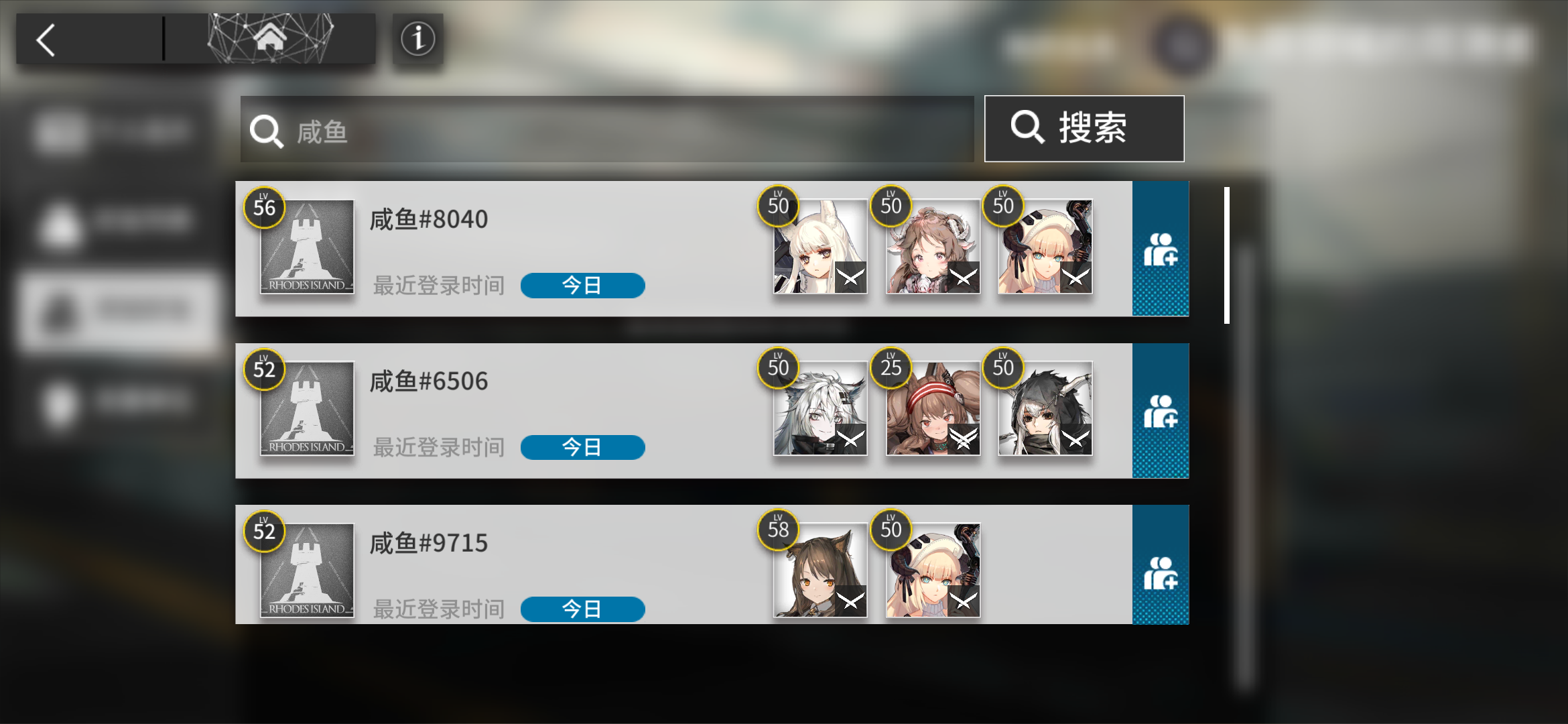View the level 58 support operator of 咸鱼#9715
1568x724 pixels.
coord(820,570)
